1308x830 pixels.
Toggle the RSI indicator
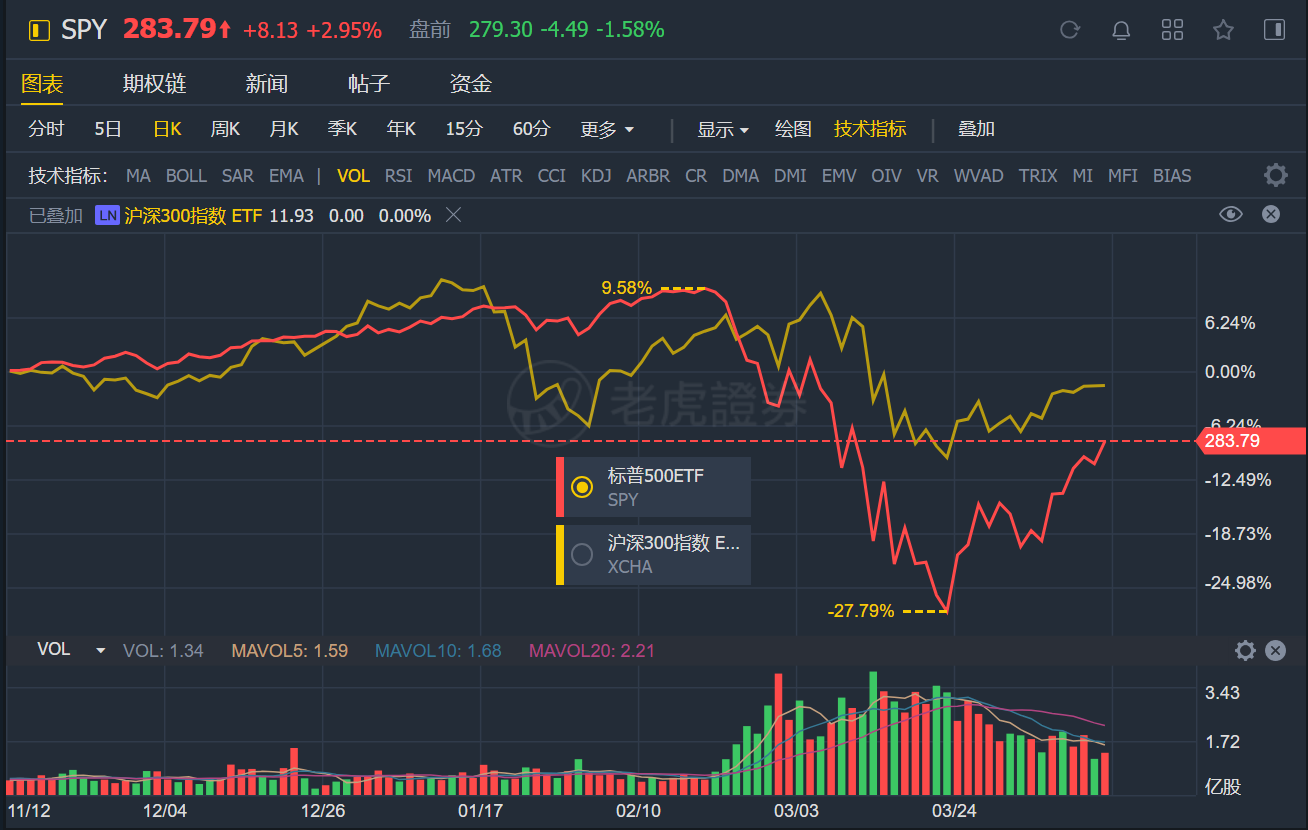click(x=398, y=176)
